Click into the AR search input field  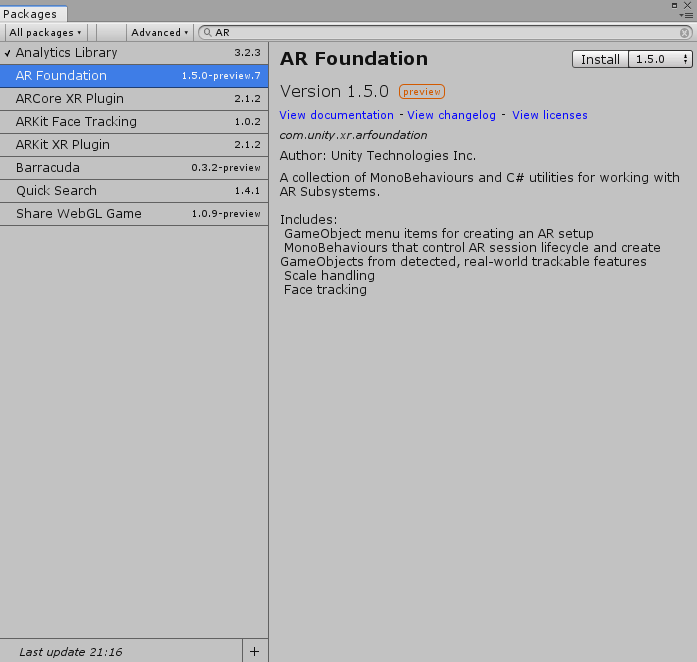pyautogui.click(x=445, y=32)
